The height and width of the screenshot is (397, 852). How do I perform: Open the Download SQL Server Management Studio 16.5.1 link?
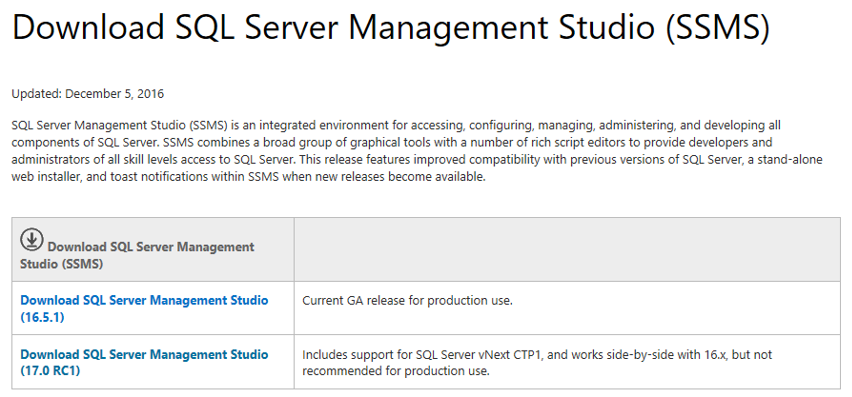(x=144, y=308)
